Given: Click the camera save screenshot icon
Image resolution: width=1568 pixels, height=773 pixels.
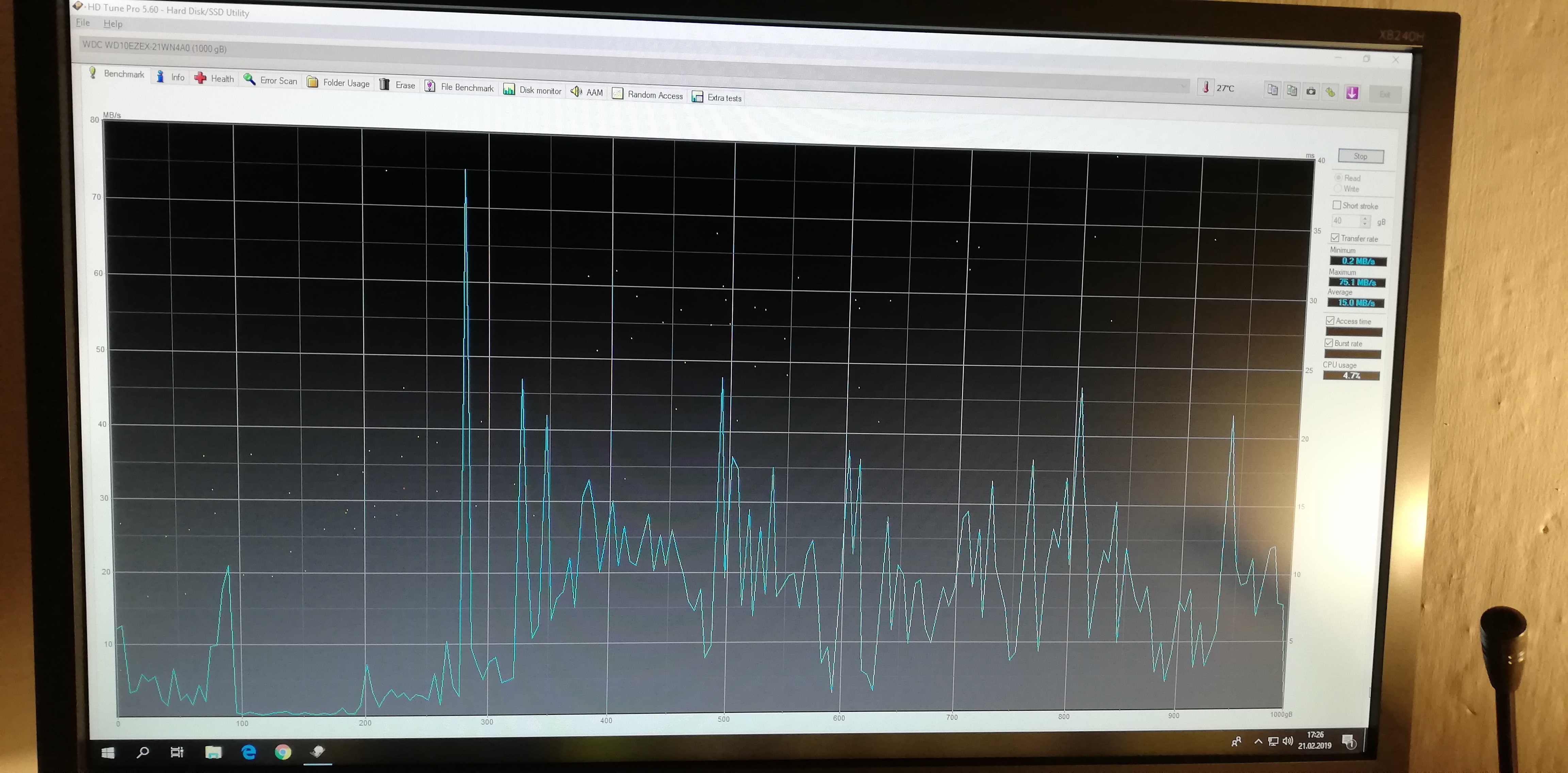Looking at the screenshot, I should pos(1311,91).
